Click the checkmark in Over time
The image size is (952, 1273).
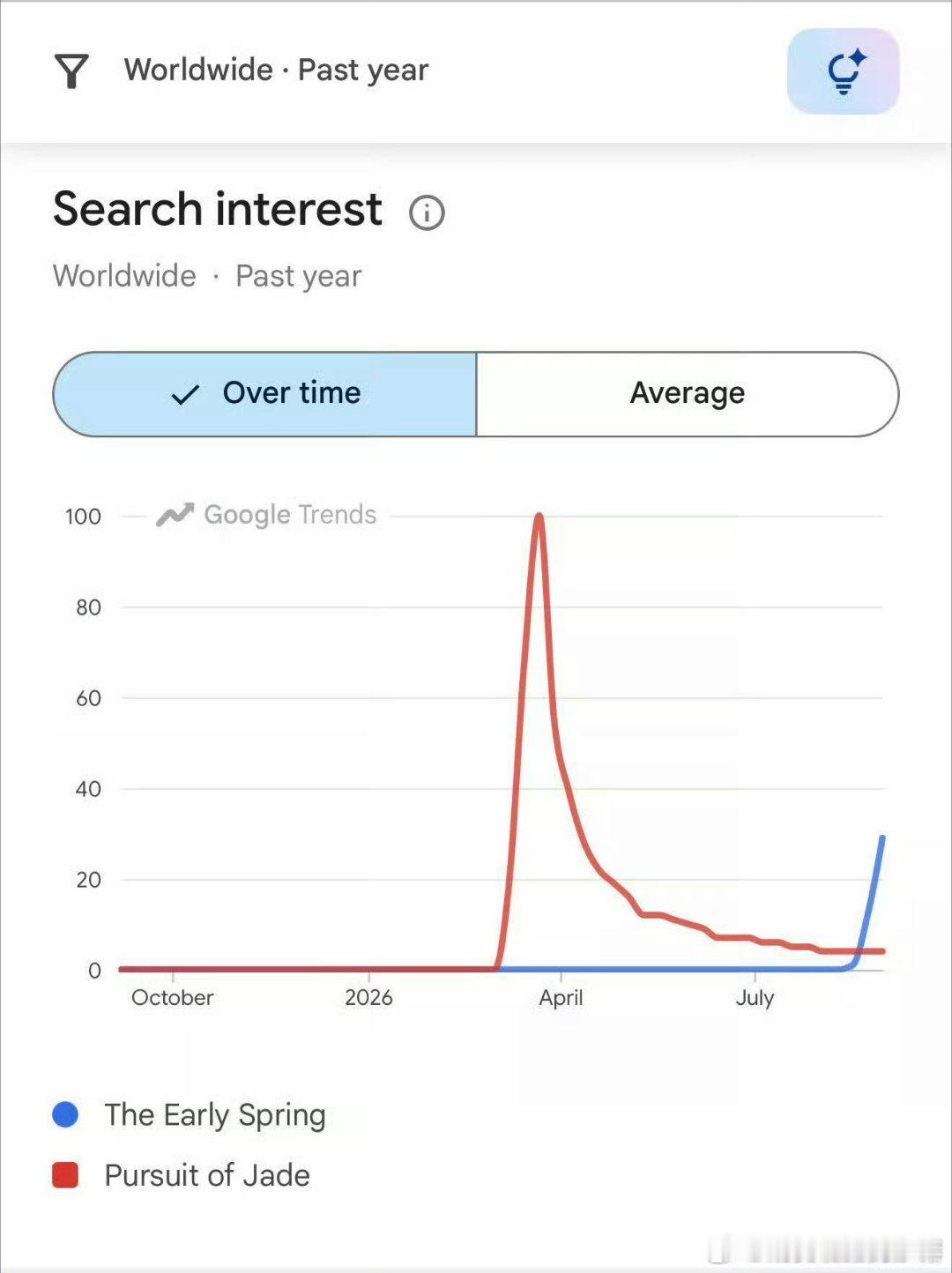coord(185,394)
